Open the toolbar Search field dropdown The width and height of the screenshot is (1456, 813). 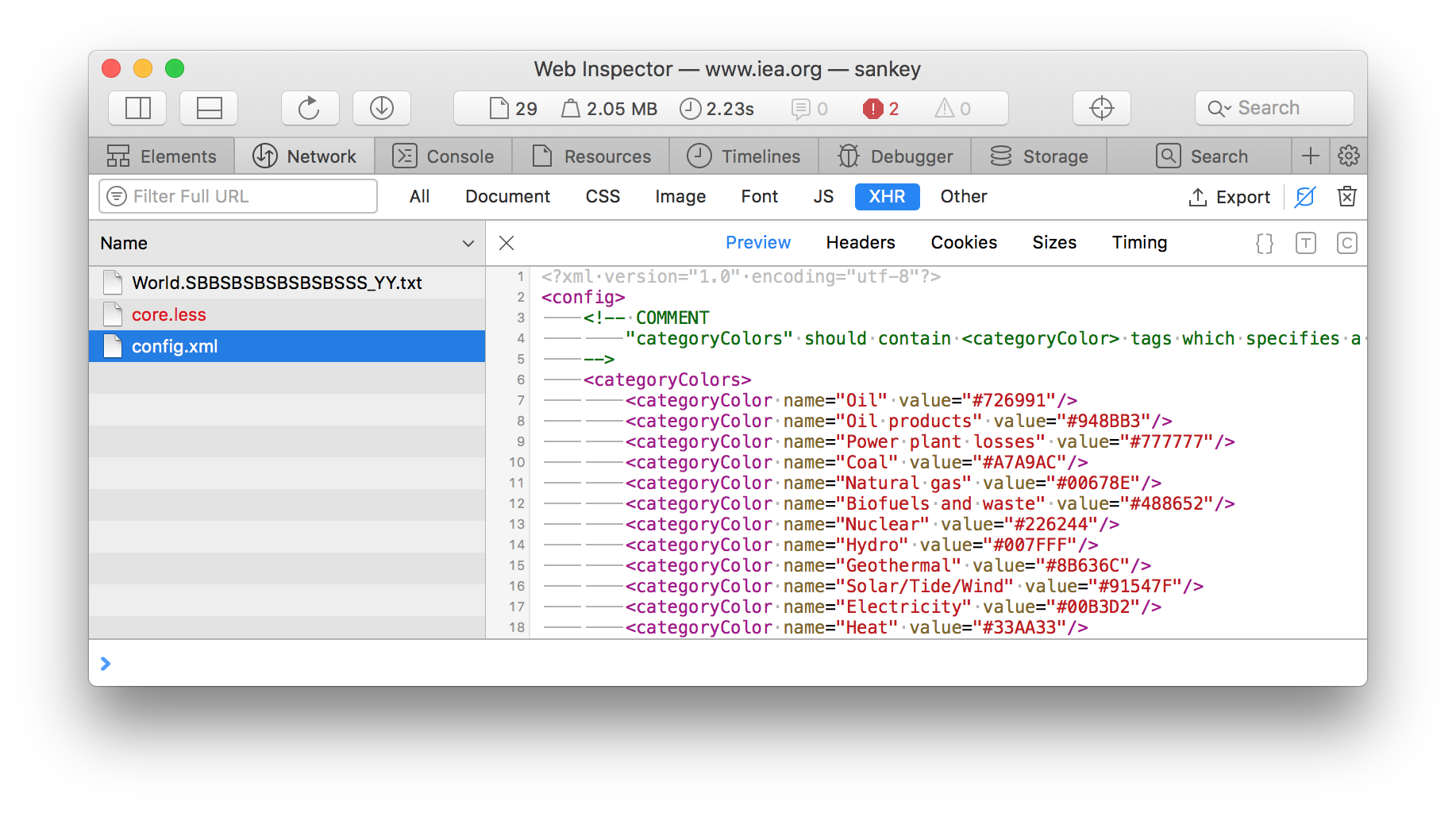tap(1219, 108)
